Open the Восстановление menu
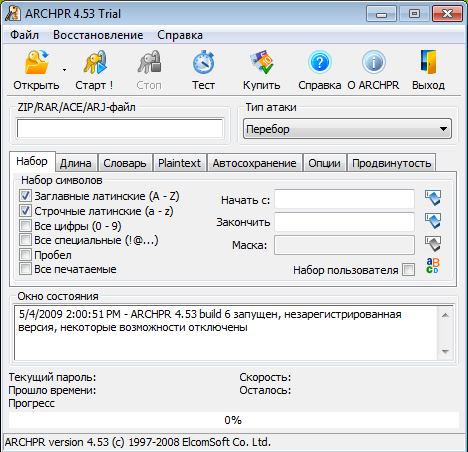 pyautogui.click(x=98, y=35)
